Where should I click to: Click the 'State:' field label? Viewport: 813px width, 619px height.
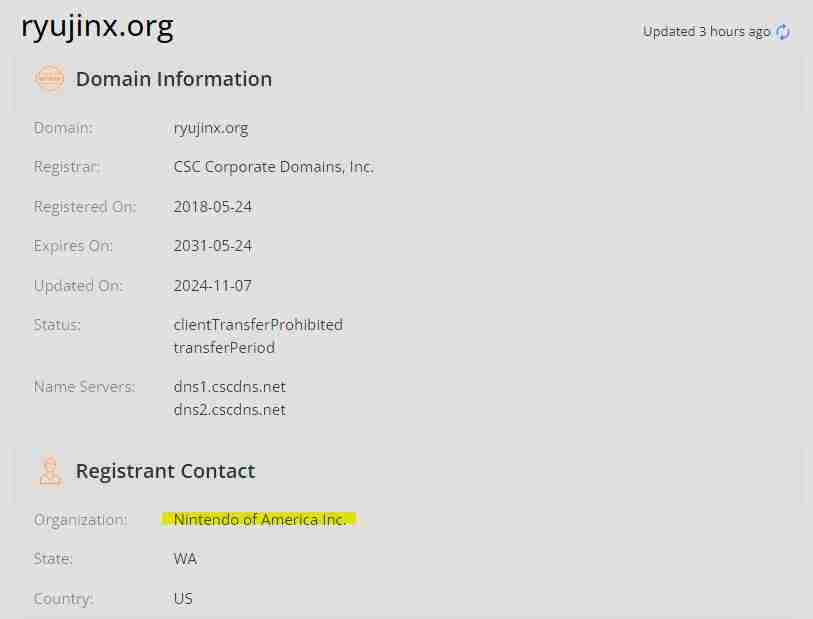[x=53, y=559]
